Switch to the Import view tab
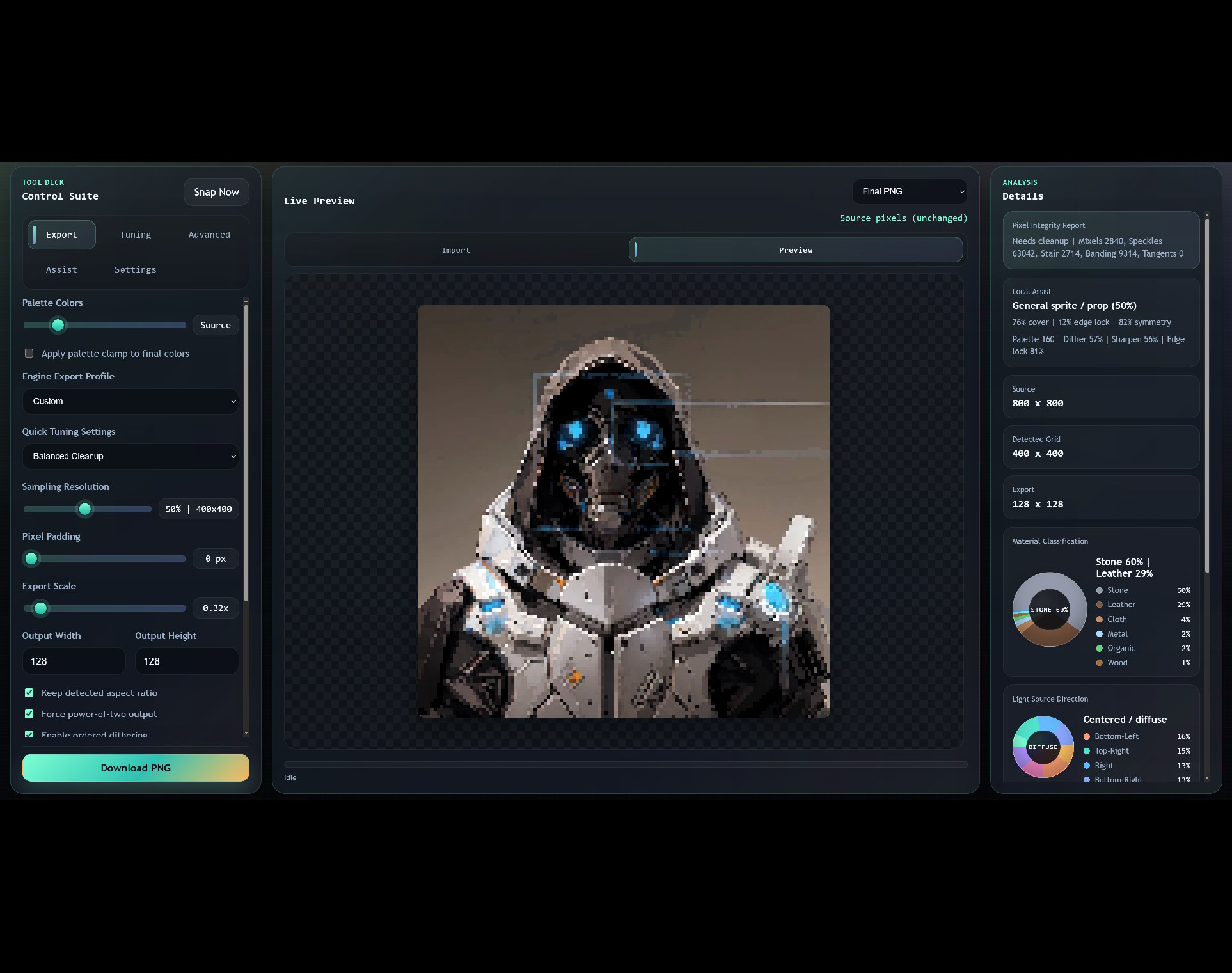 point(455,250)
